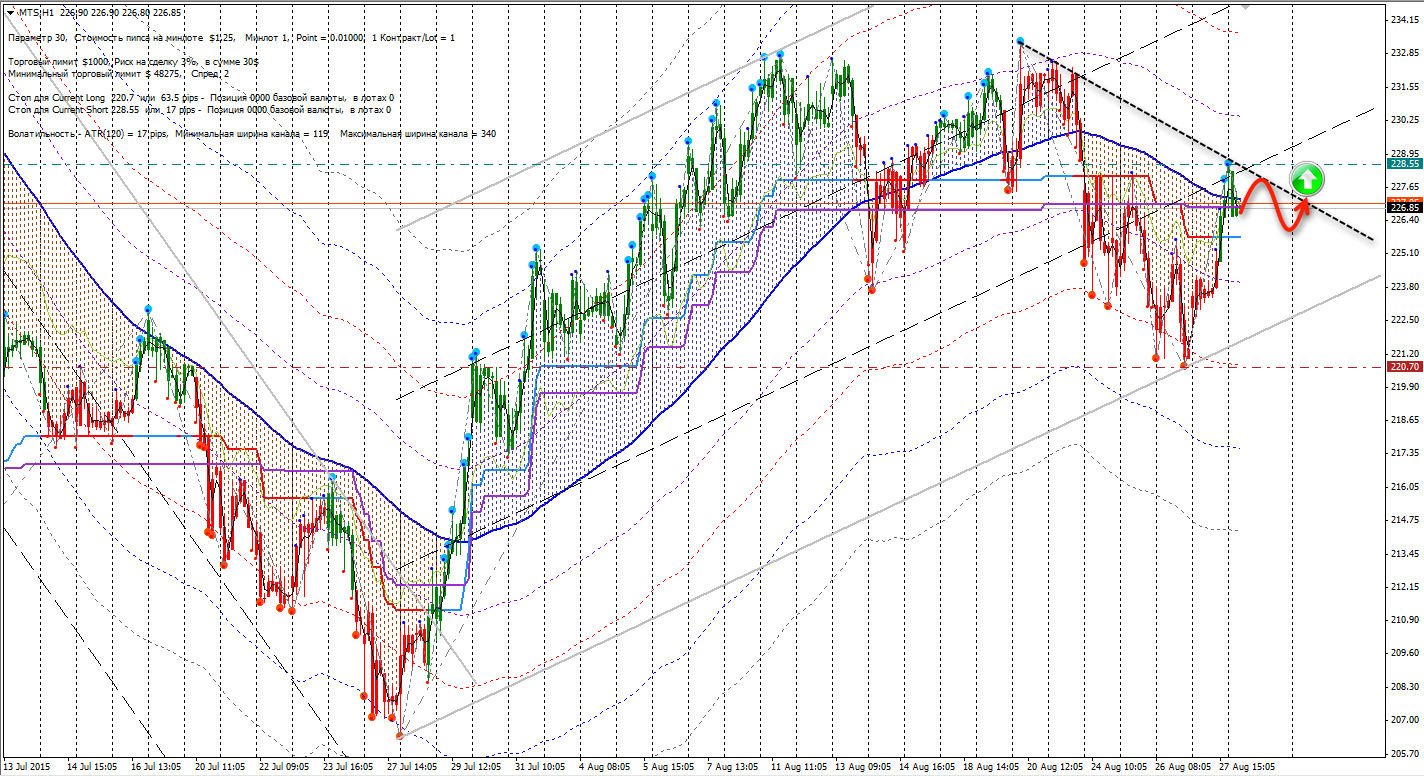
Task: Click the '20 Aug 12:05' time axis label
Action: 1054,766
